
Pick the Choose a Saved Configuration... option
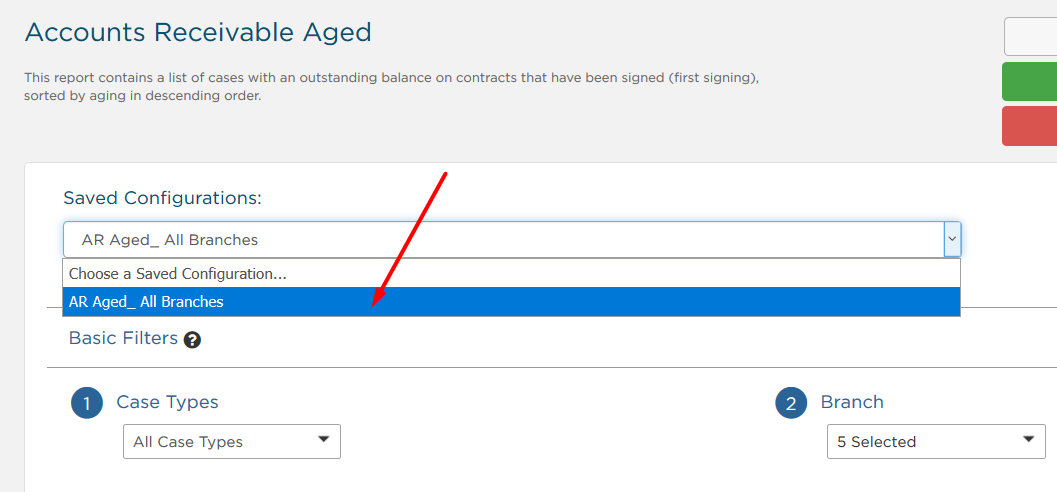tap(511, 274)
